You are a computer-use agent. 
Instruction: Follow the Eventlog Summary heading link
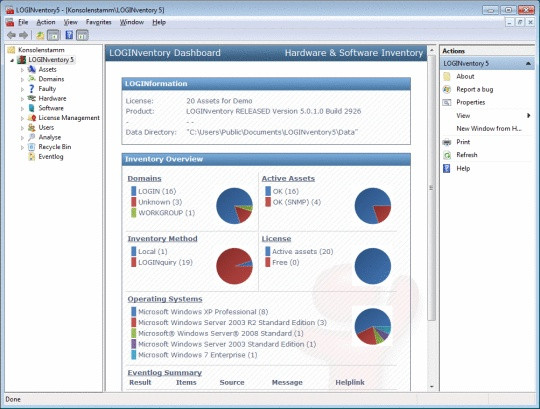point(165,373)
